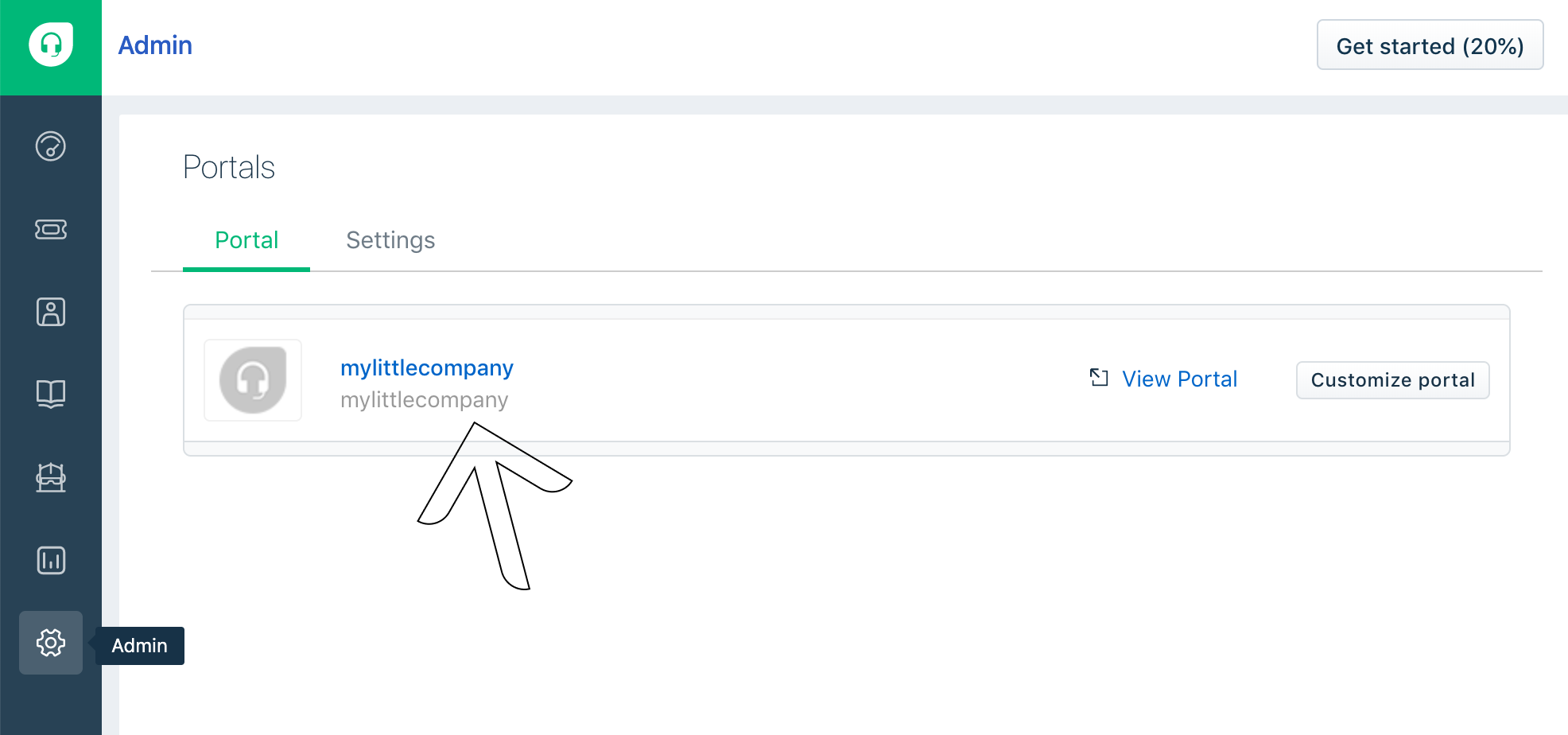
Task: Open the Tickets icon in sidebar
Action: [51, 229]
